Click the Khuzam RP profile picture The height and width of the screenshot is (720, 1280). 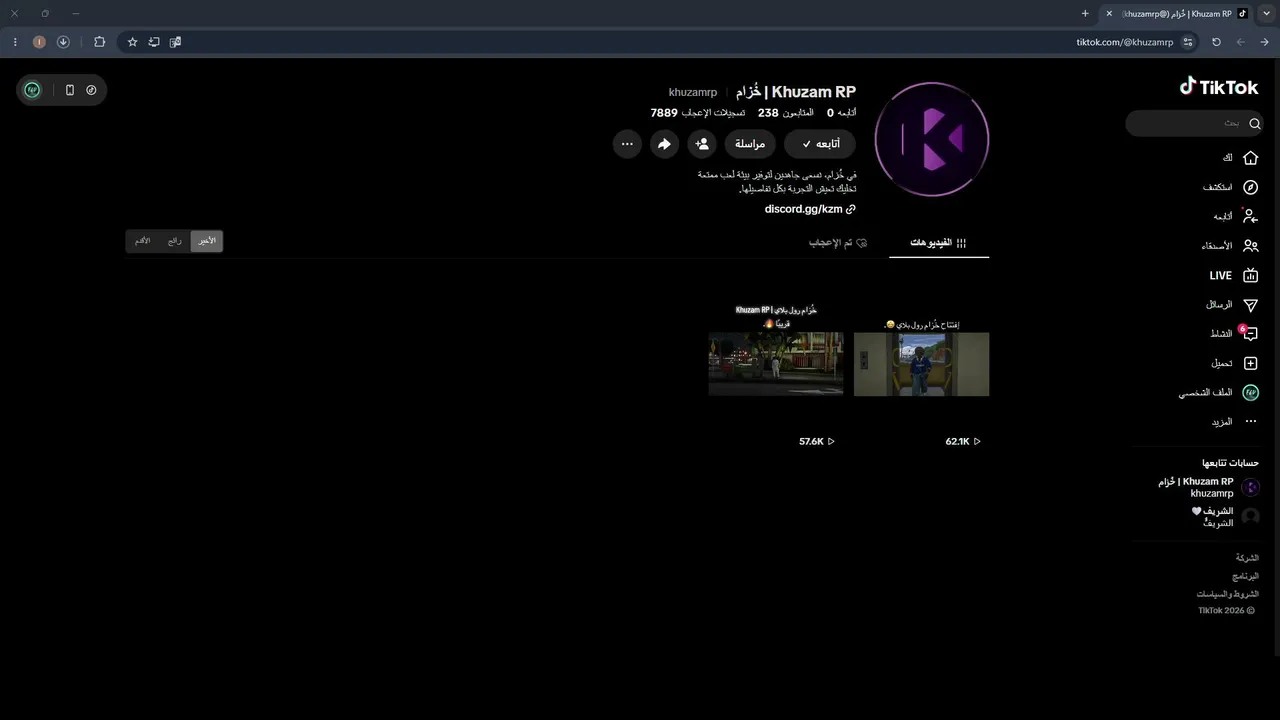[932, 140]
